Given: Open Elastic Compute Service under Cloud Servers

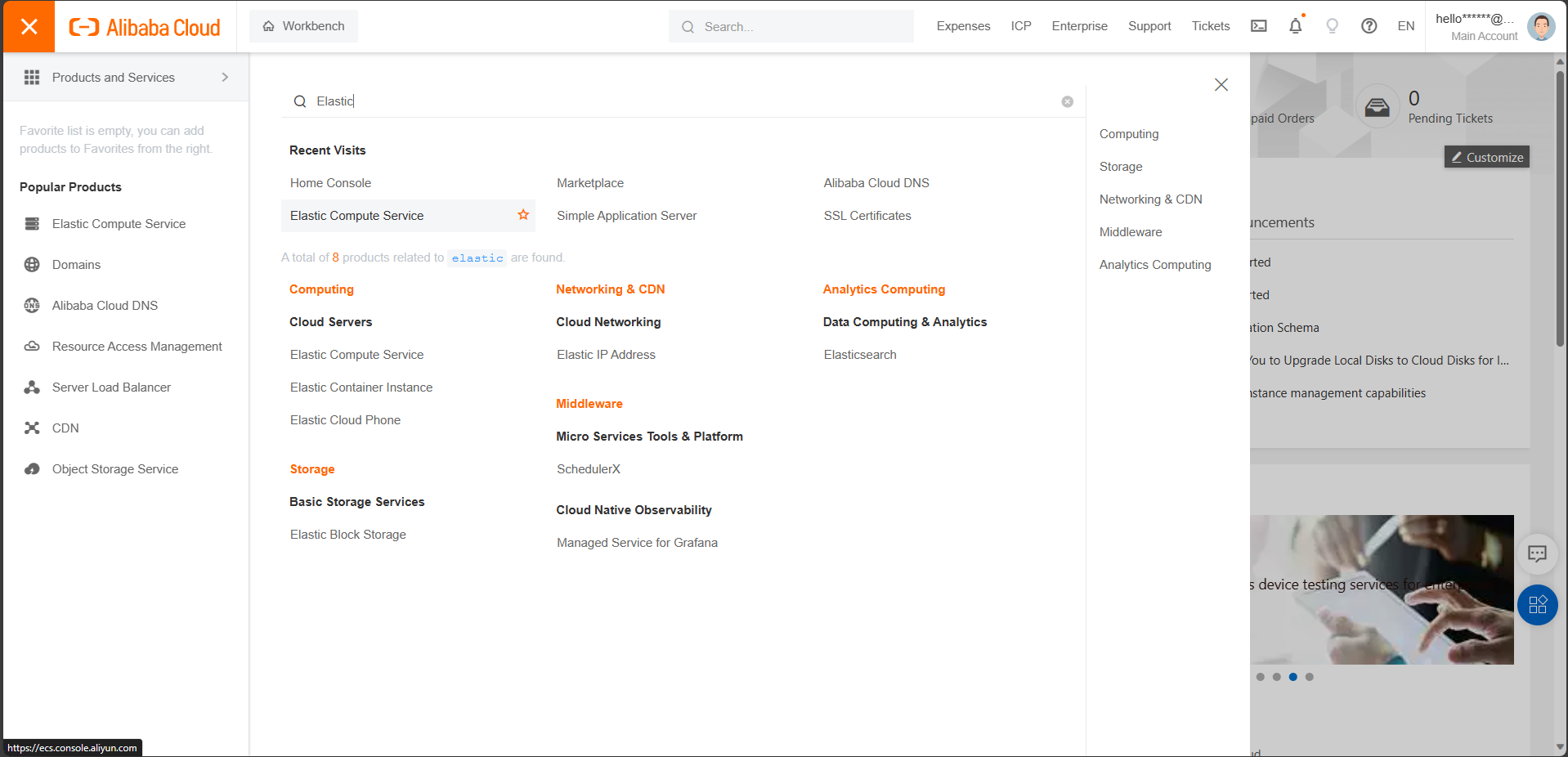Looking at the screenshot, I should point(356,355).
